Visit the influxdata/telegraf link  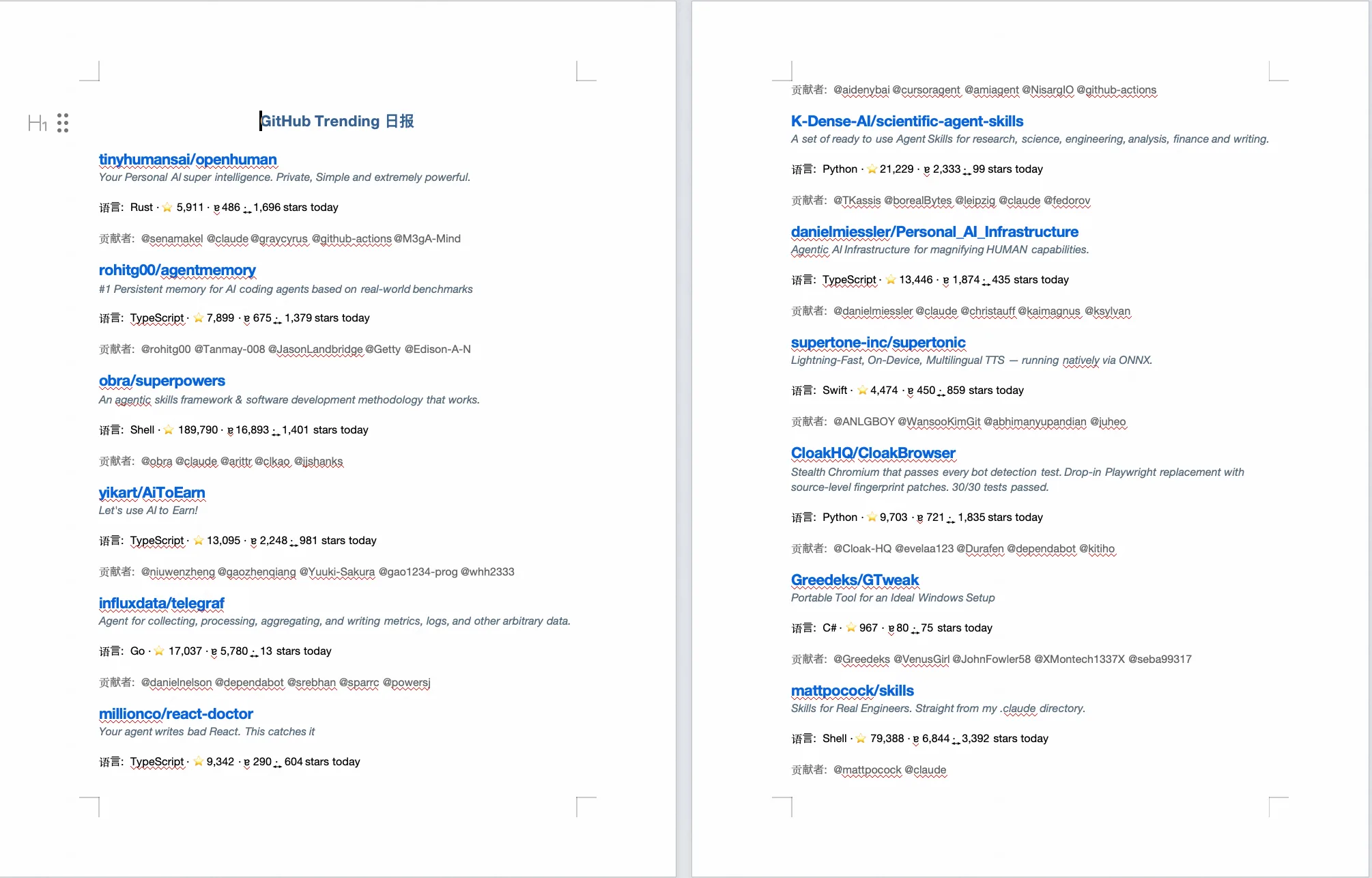tap(161, 603)
